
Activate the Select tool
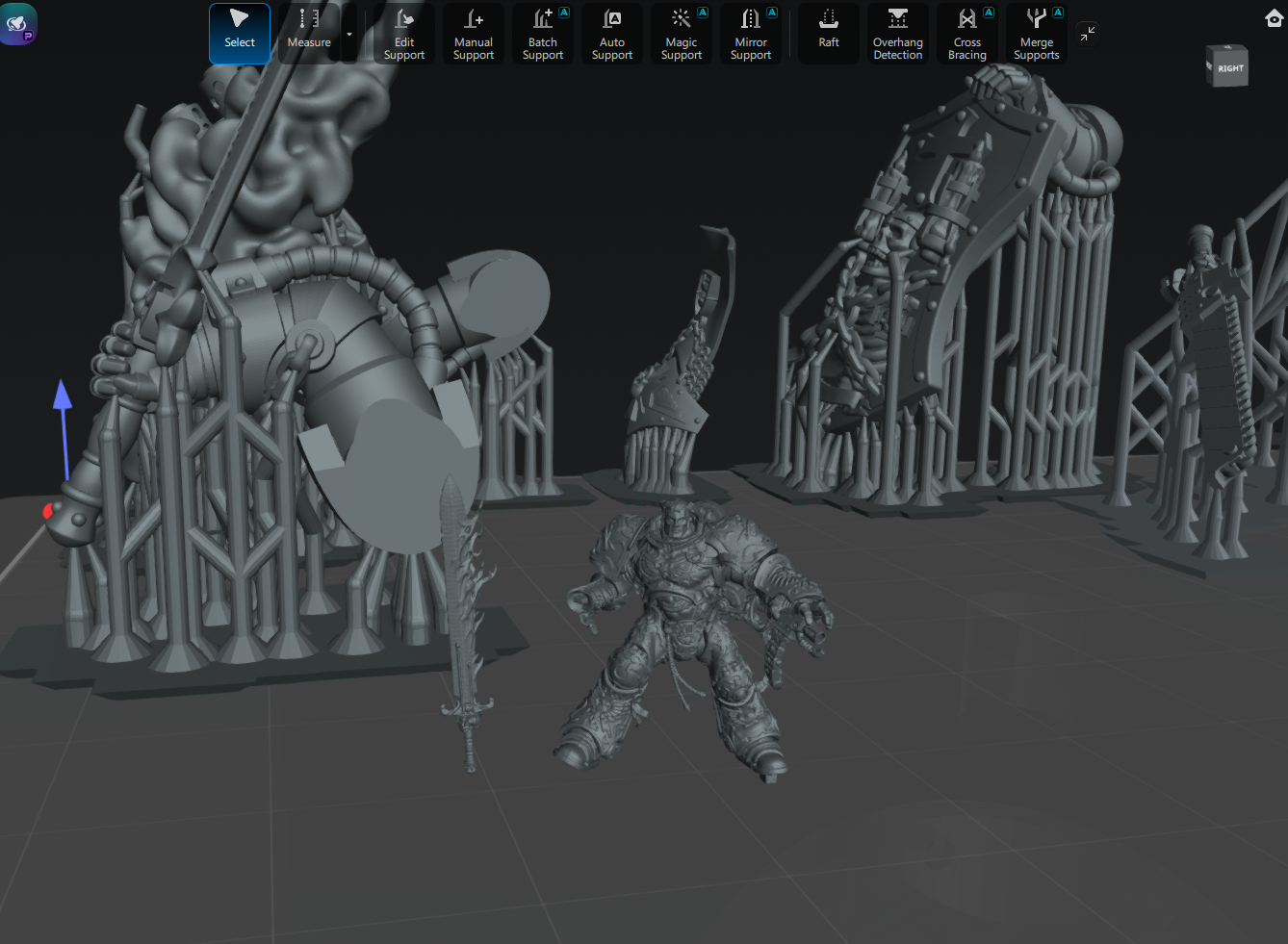(x=240, y=34)
